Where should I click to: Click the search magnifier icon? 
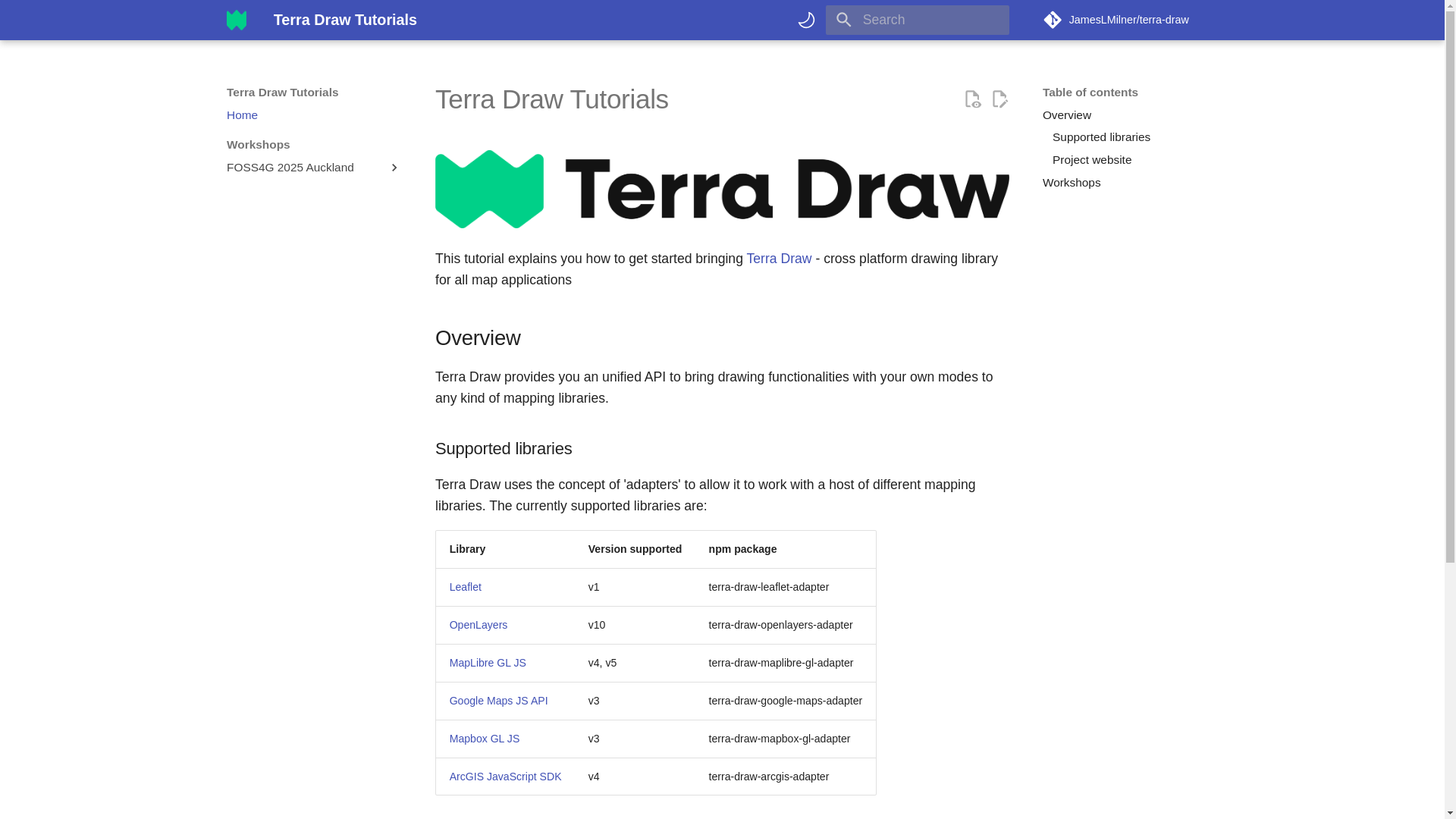pyautogui.click(x=844, y=20)
